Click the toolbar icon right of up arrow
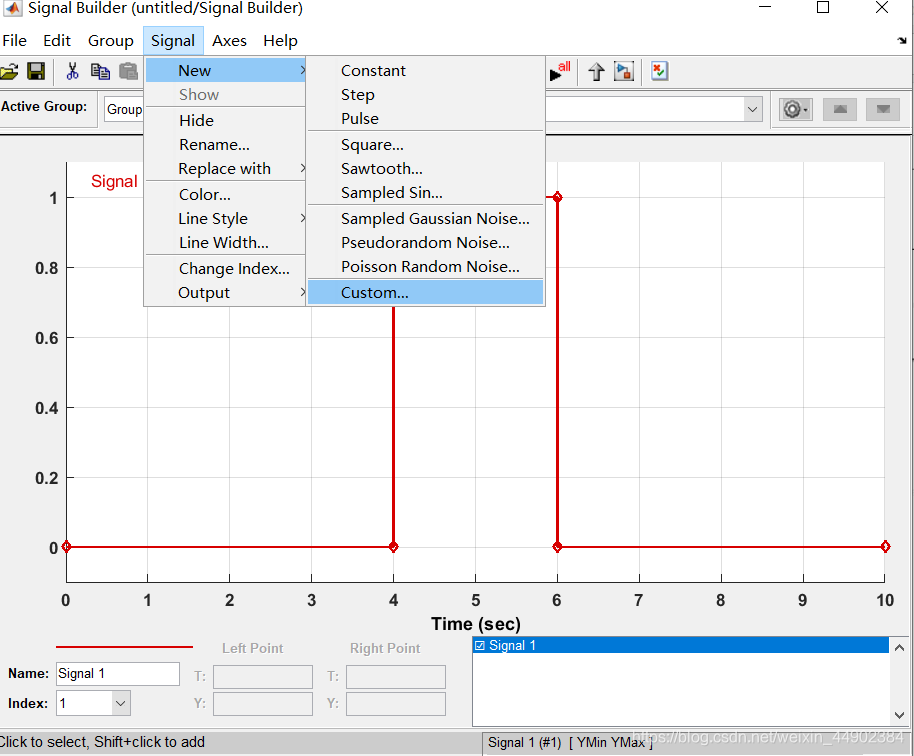Screen dimensions: 914x756 (x=624, y=71)
